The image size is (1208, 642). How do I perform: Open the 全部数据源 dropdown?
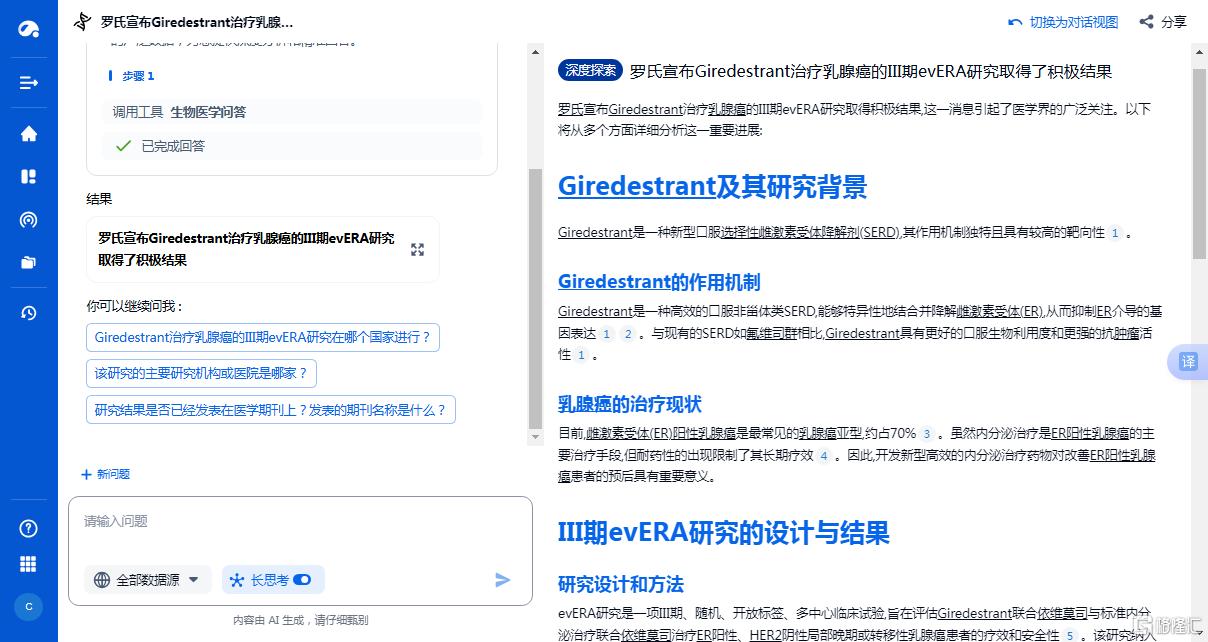click(148, 580)
